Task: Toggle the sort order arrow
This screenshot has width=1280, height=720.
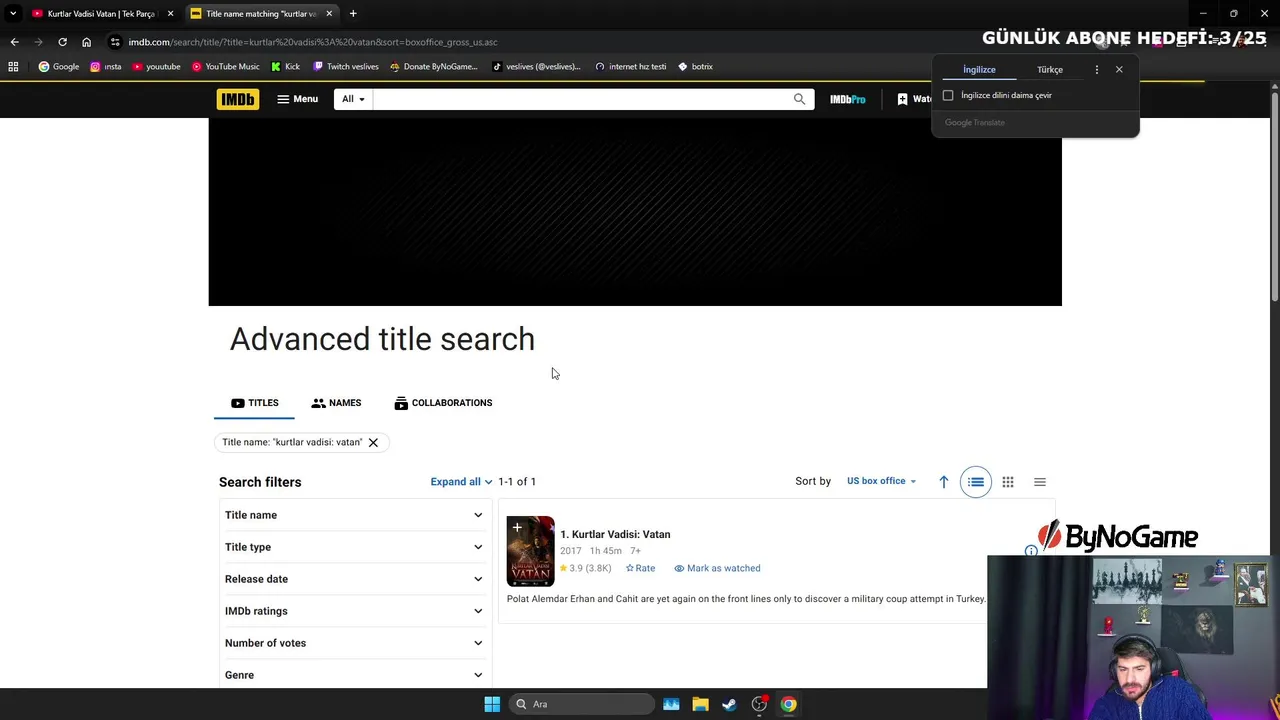Action: click(x=943, y=482)
